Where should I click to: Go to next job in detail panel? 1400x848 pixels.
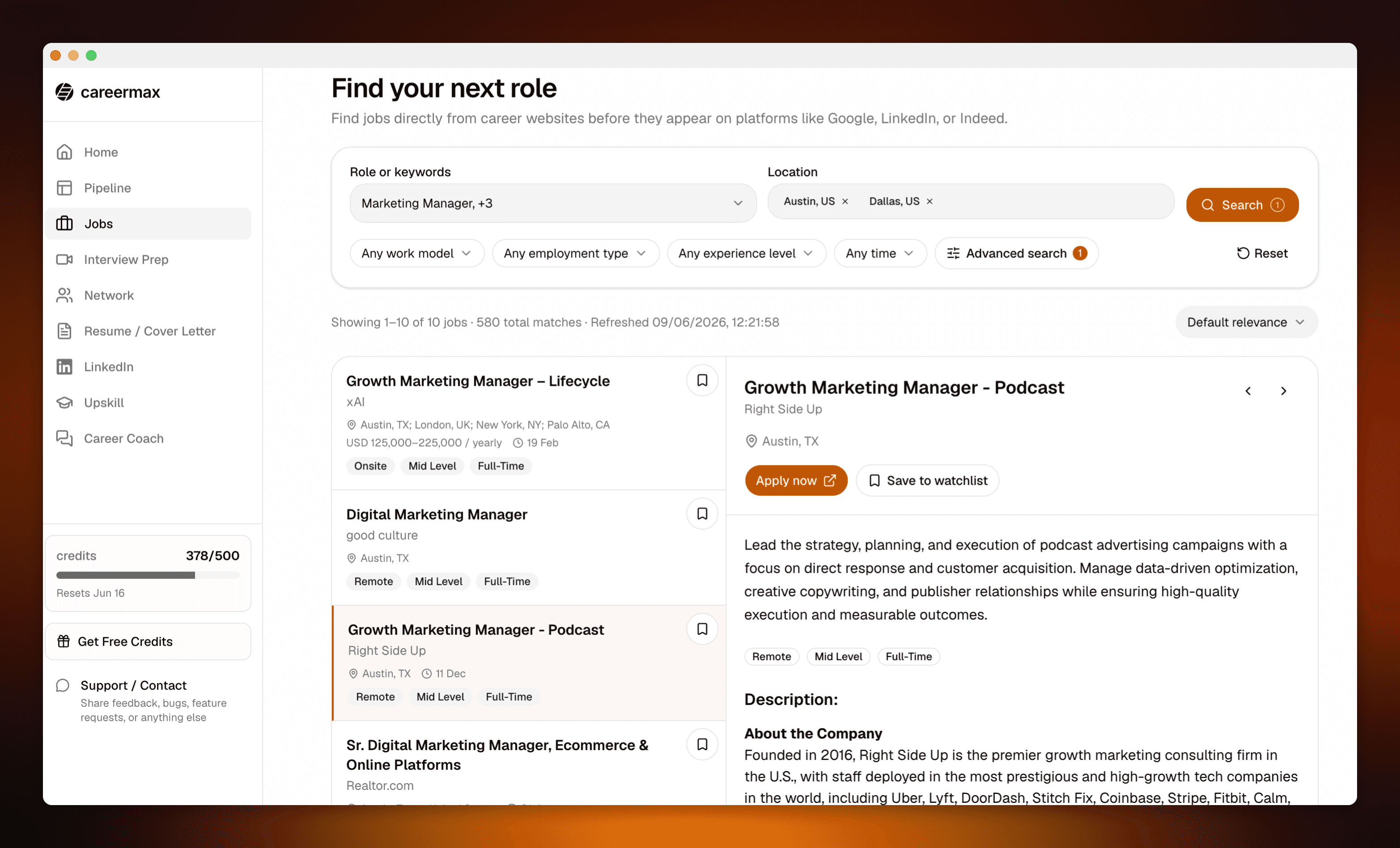(1284, 391)
